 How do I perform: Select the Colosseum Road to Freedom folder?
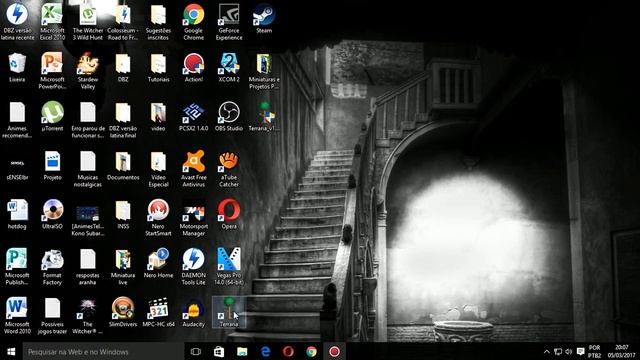pos(123,22)
